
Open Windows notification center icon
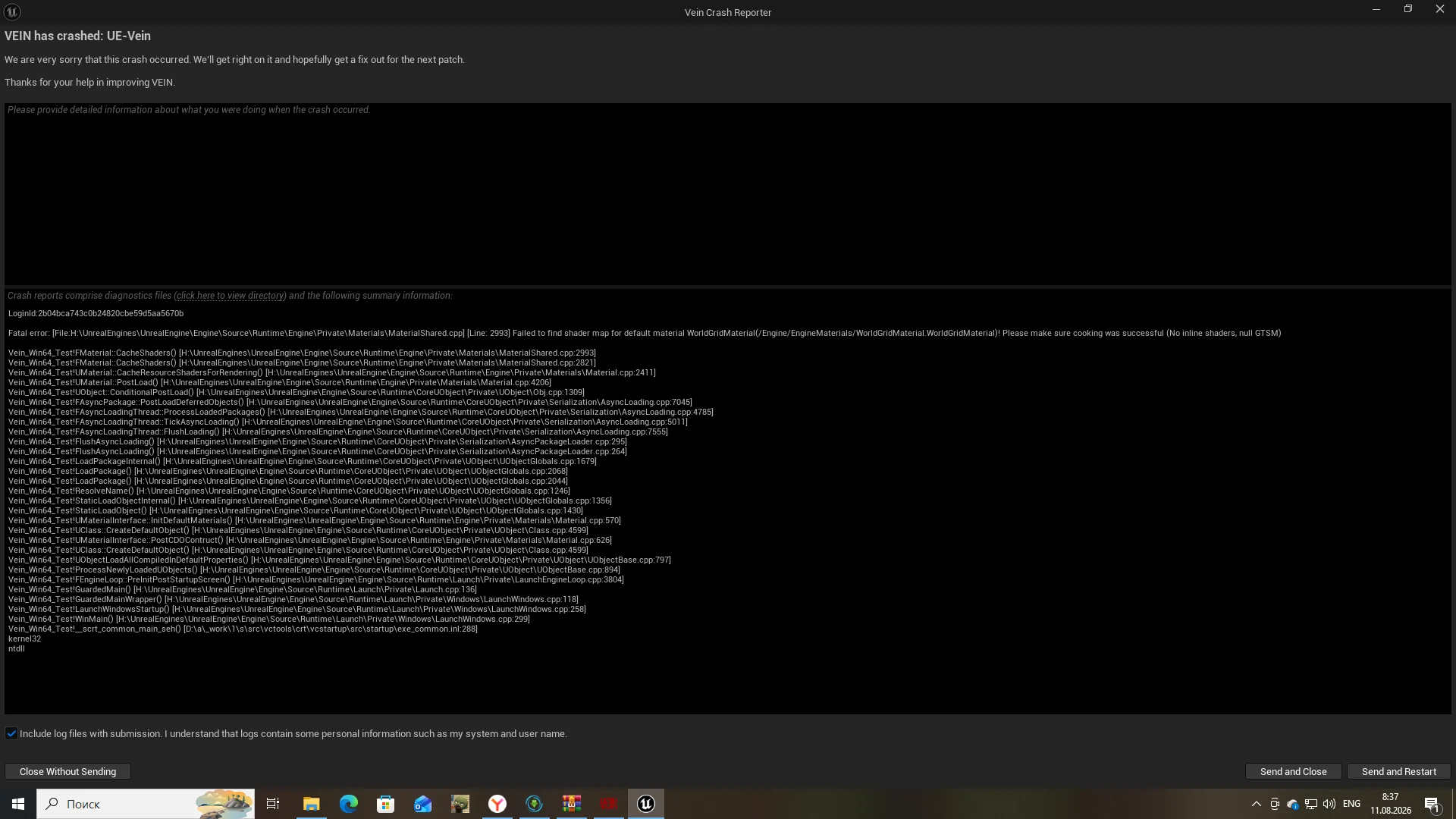pyautogui.click(x=1432, y=804)
